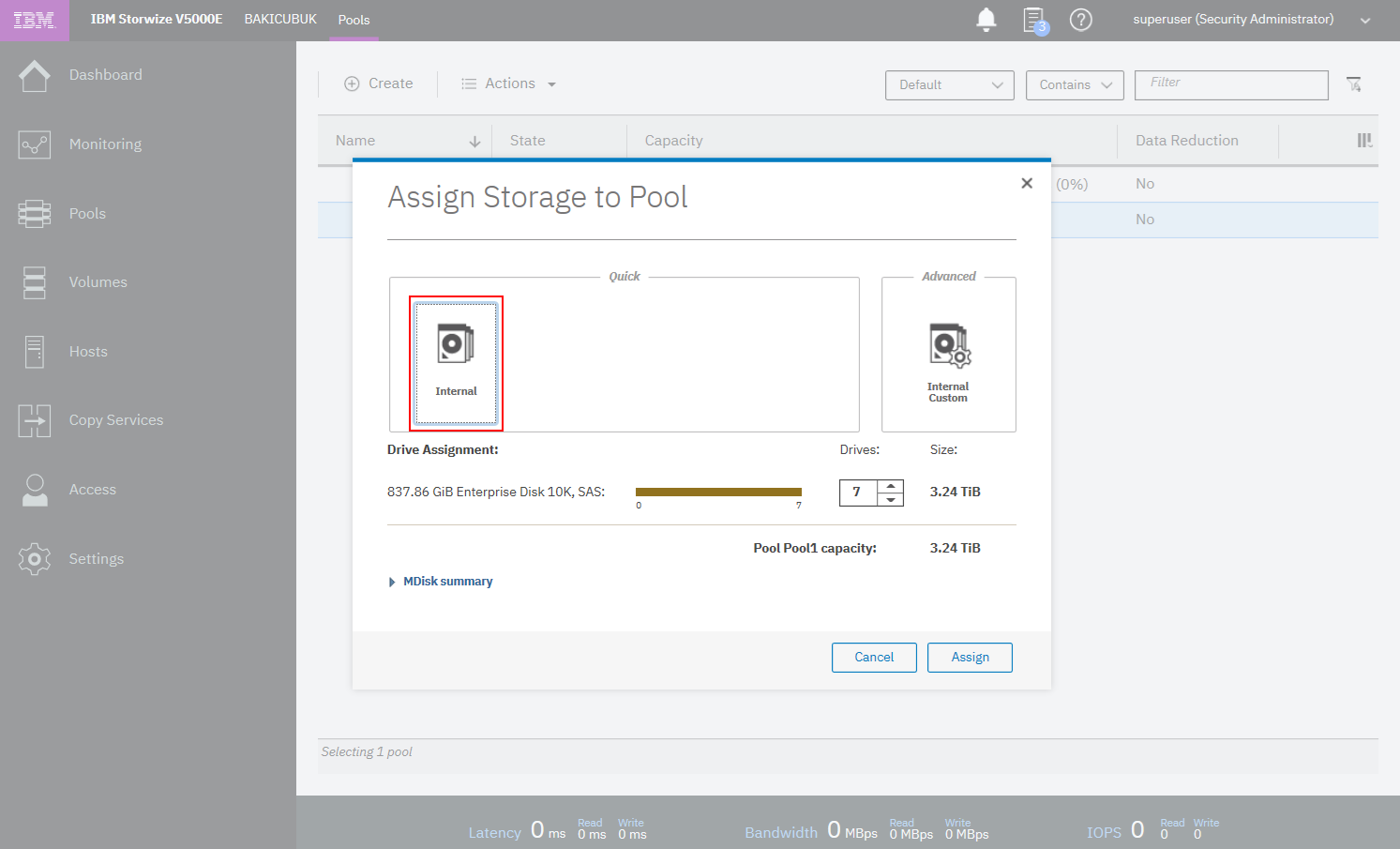Open the running tasks clipboard icon
Screen dimensions: 1400x849
tap(1035, 20)
